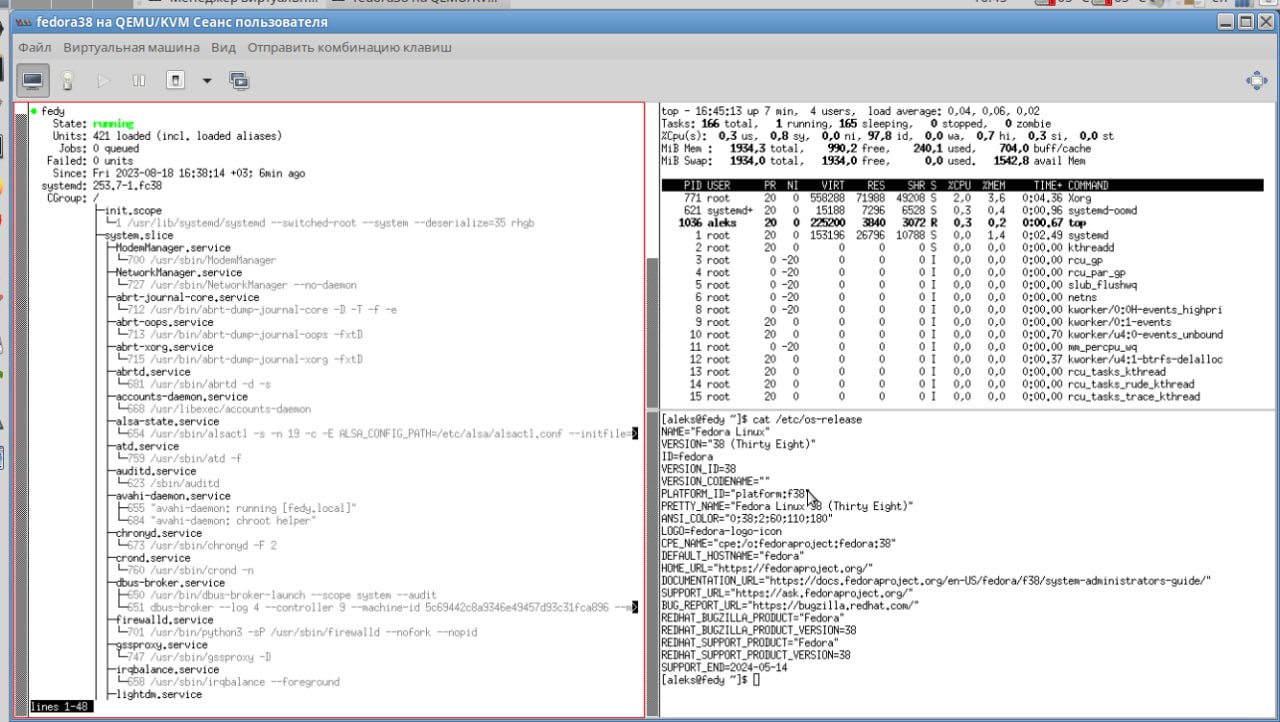Click the 'lines 1-48' pager status

(60, 707)
